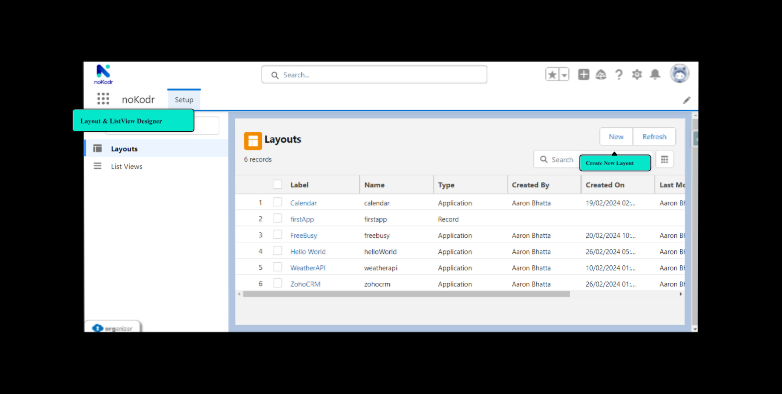This screenshot has height=394, width=782.
Task: Sort by the Type column header
Action: click(x=446, y=185)
